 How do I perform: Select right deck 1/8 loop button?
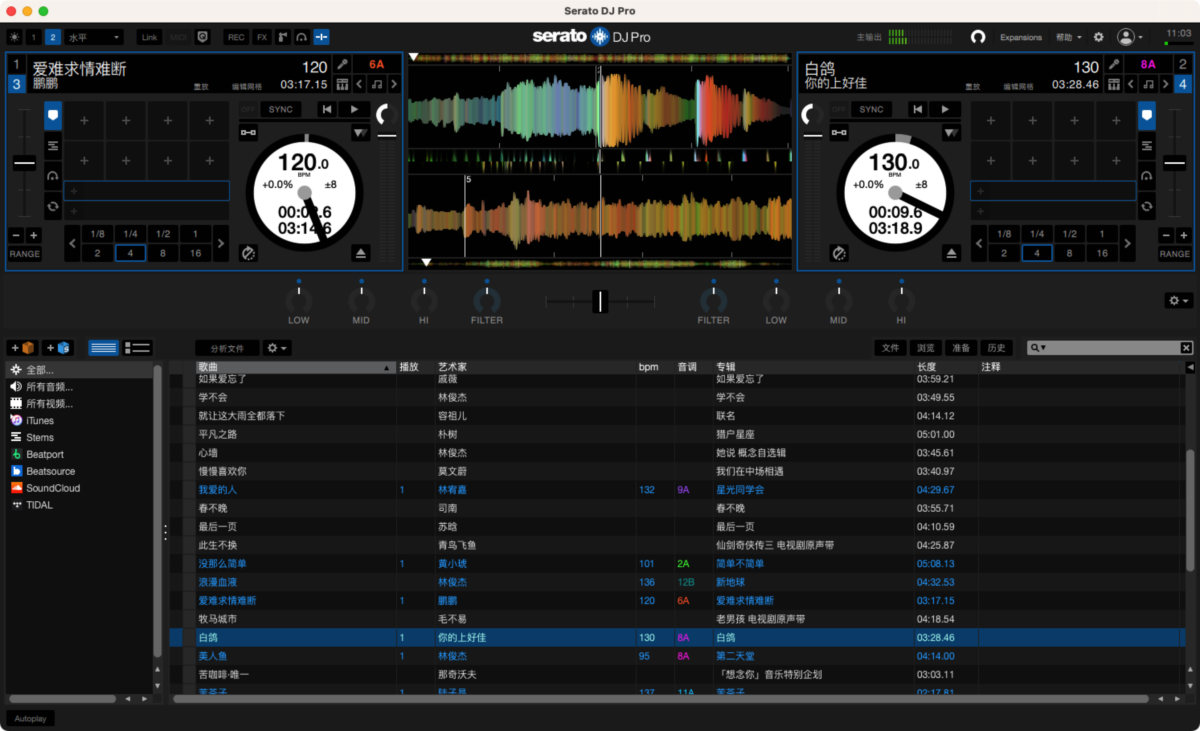[1004, 234]
